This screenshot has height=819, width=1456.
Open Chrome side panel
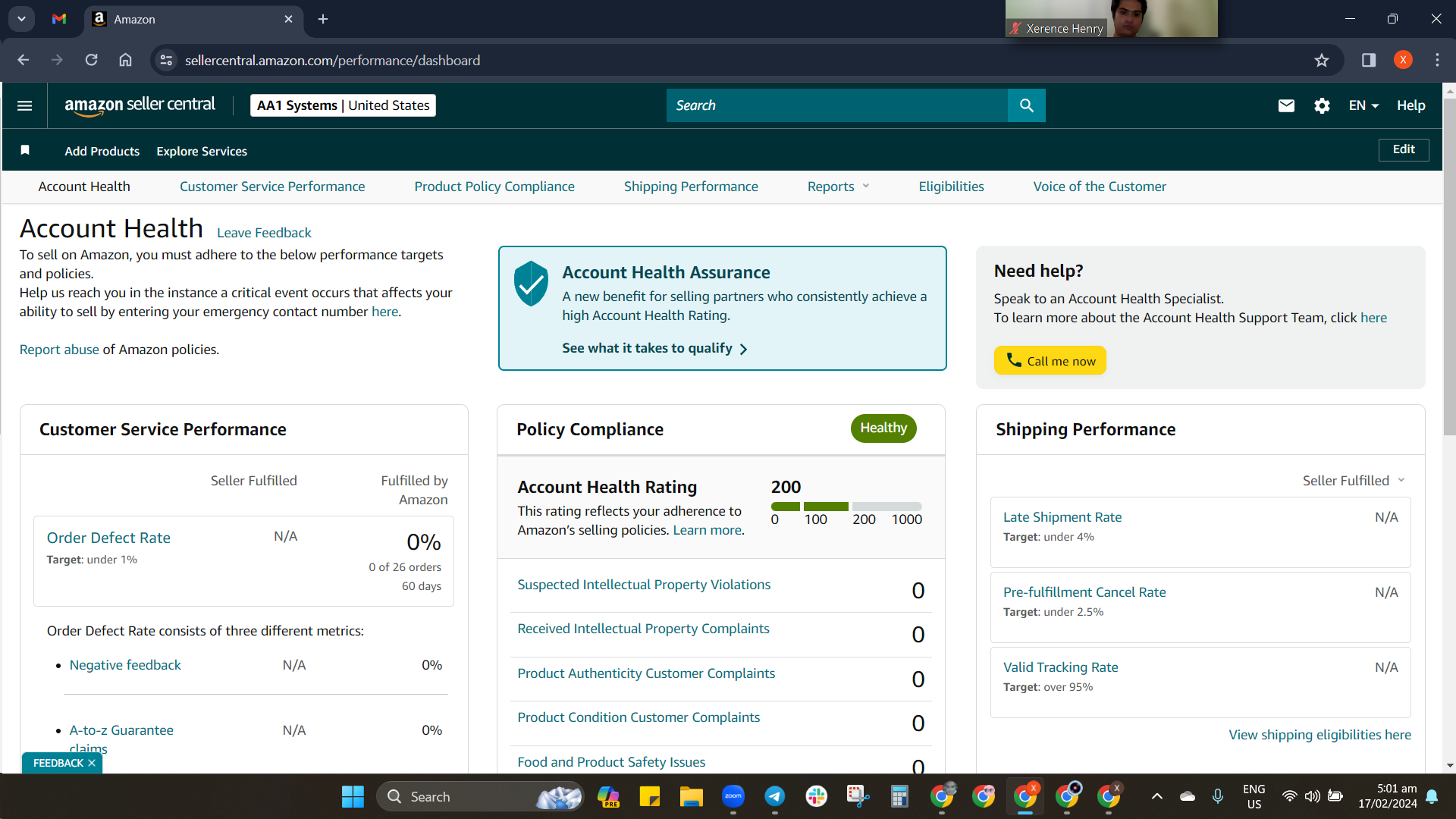1369,60
